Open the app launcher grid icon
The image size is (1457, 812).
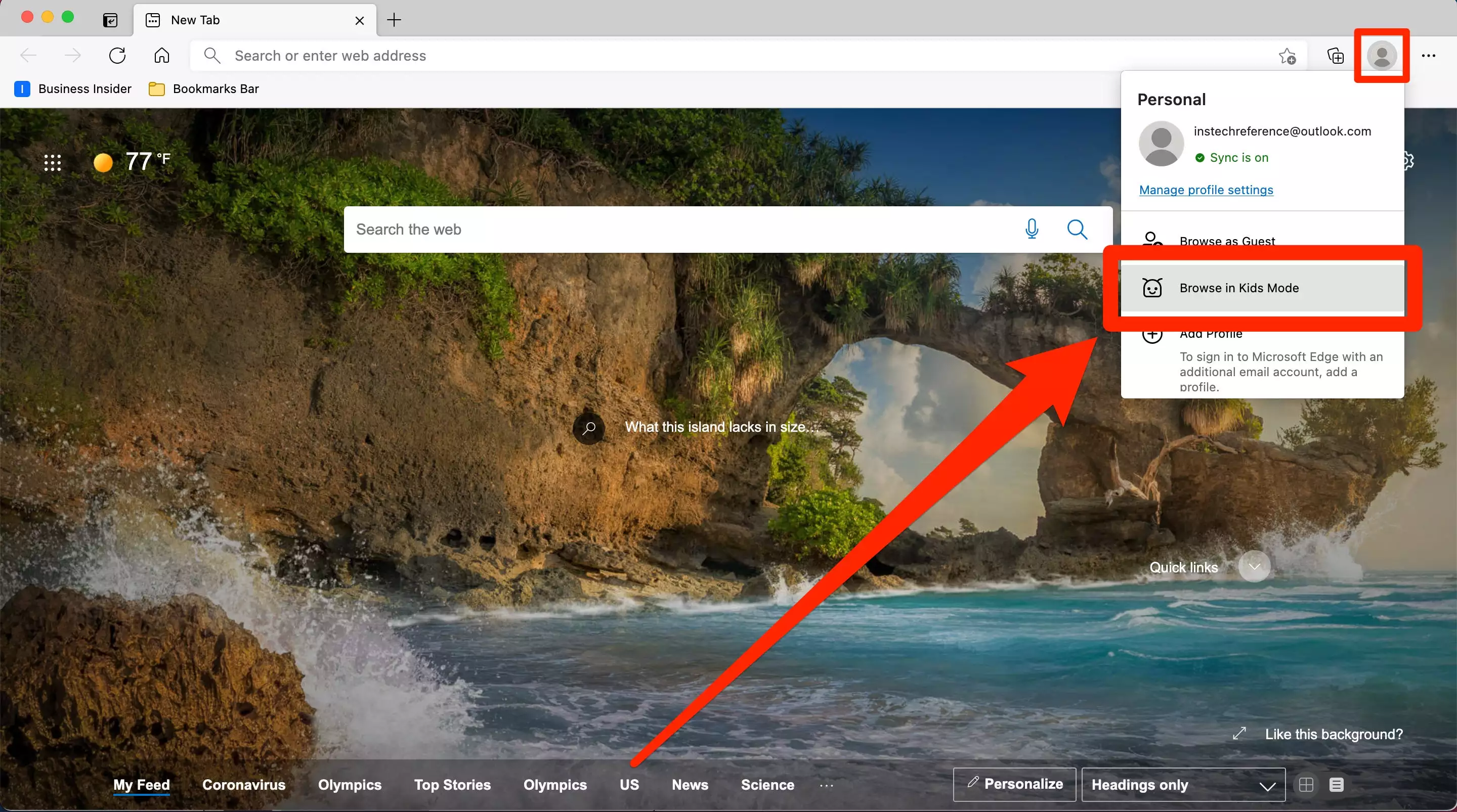pyautogui.click(x=53, y=163)
